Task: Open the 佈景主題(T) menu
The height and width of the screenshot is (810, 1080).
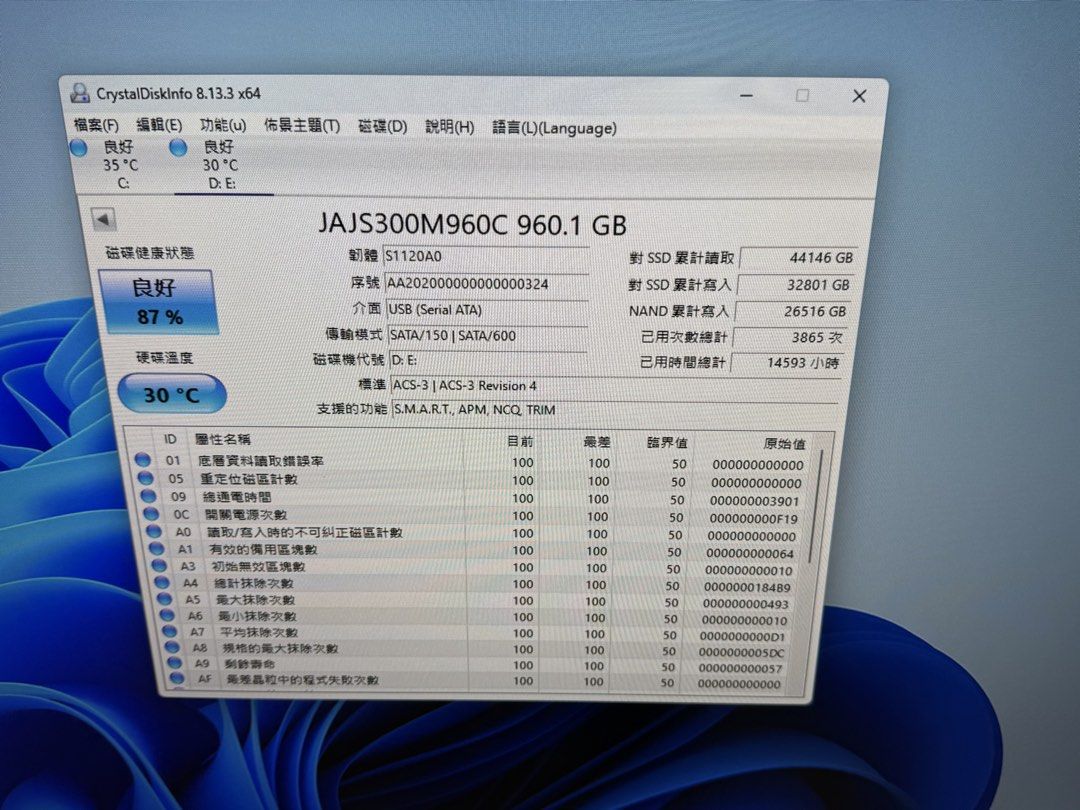Action: click(x=302, y=126)
